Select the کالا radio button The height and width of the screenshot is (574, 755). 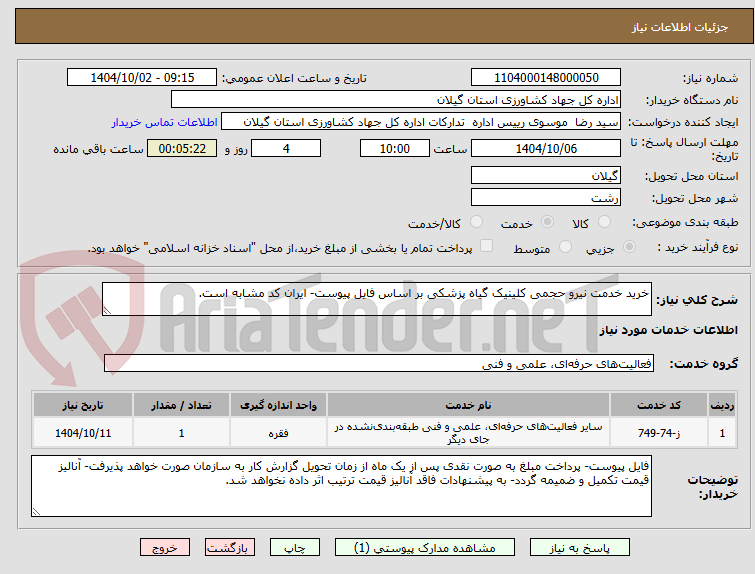point(604,222)
